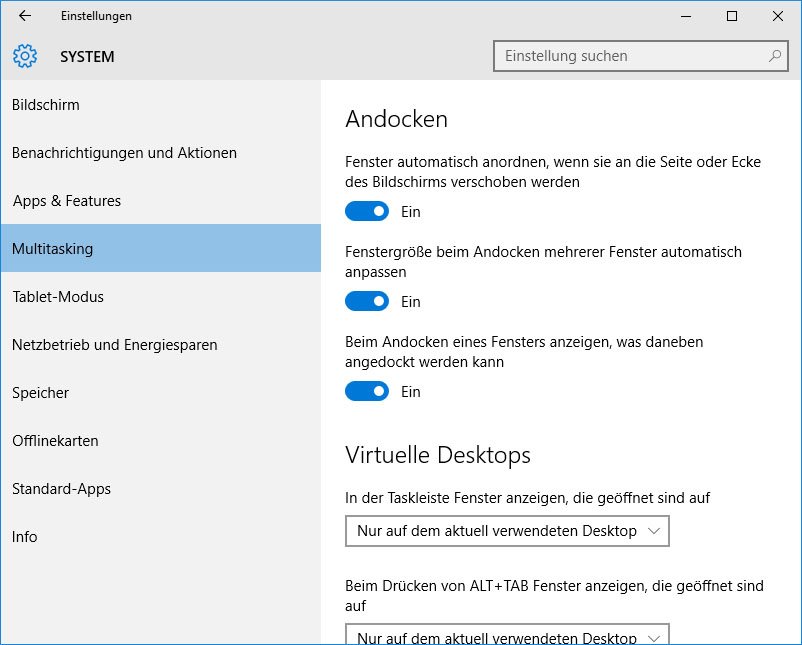Viewport: 802px width, 645px height.
Task: Turn off showing snap suggestions beside docked windows
Action: click(x=368, y=391)
